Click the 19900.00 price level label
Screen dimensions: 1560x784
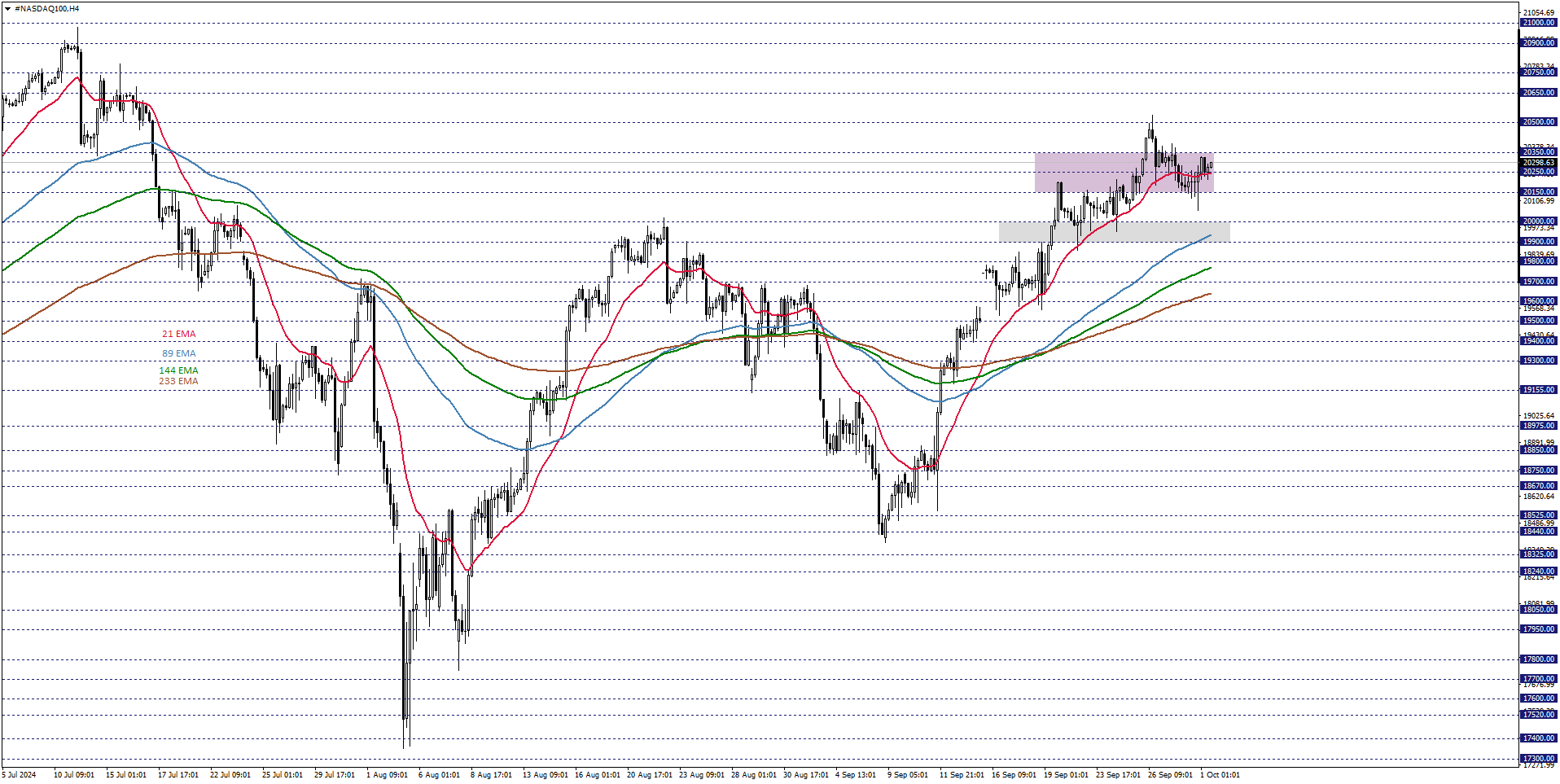[x=1539, y=242]
